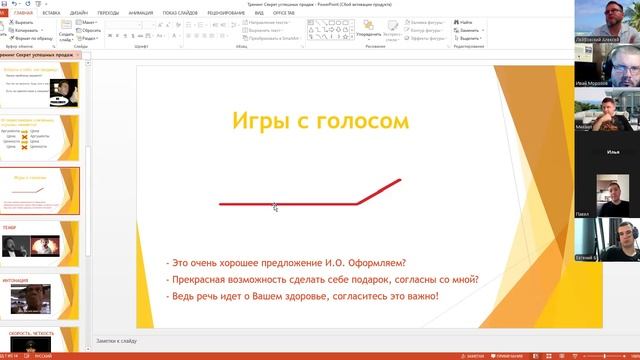Viewport: 640px width, 360px height.
Task: Click the Заменить replace button
Action: click(469, 30)
